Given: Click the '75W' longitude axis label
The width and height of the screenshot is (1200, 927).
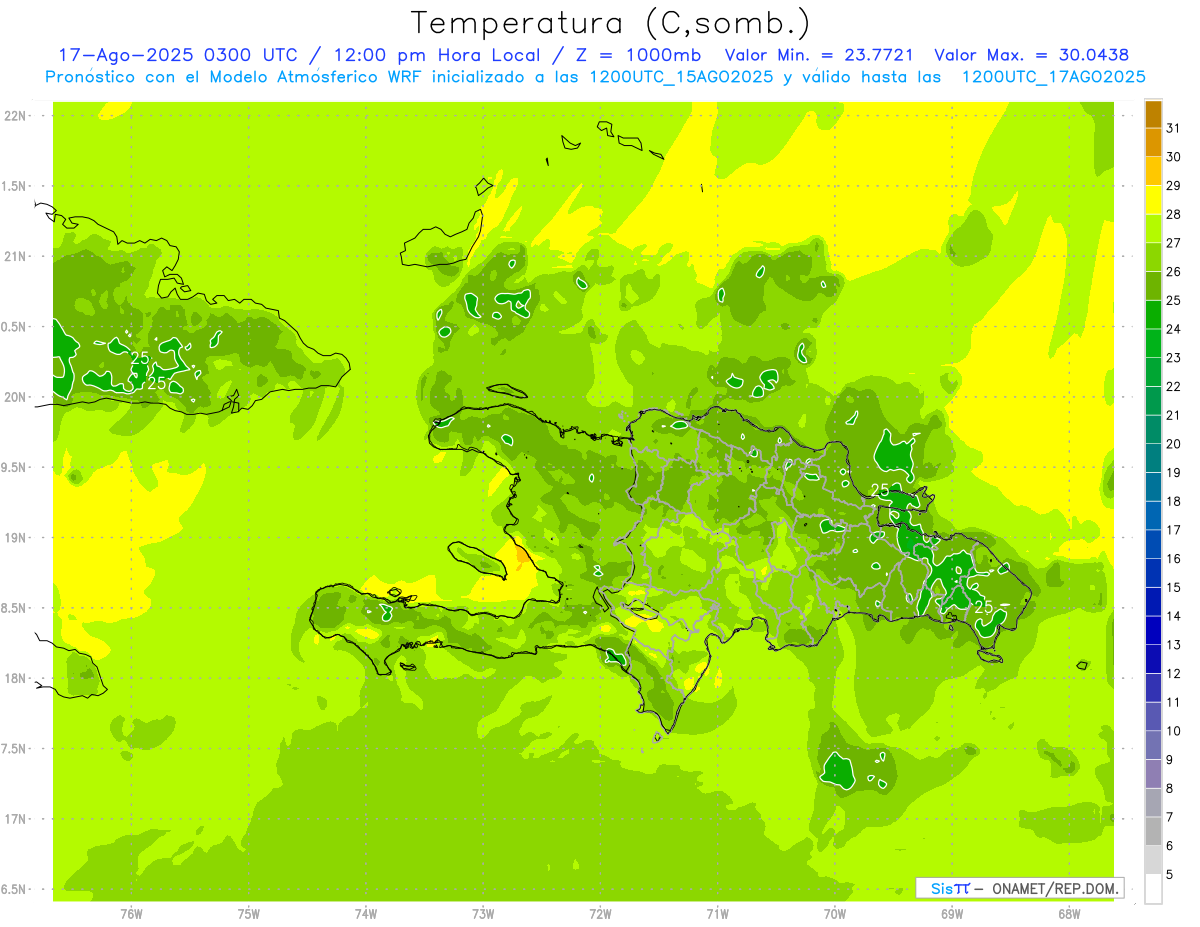Looking at the screenshot, I should [x=249, y=914].
